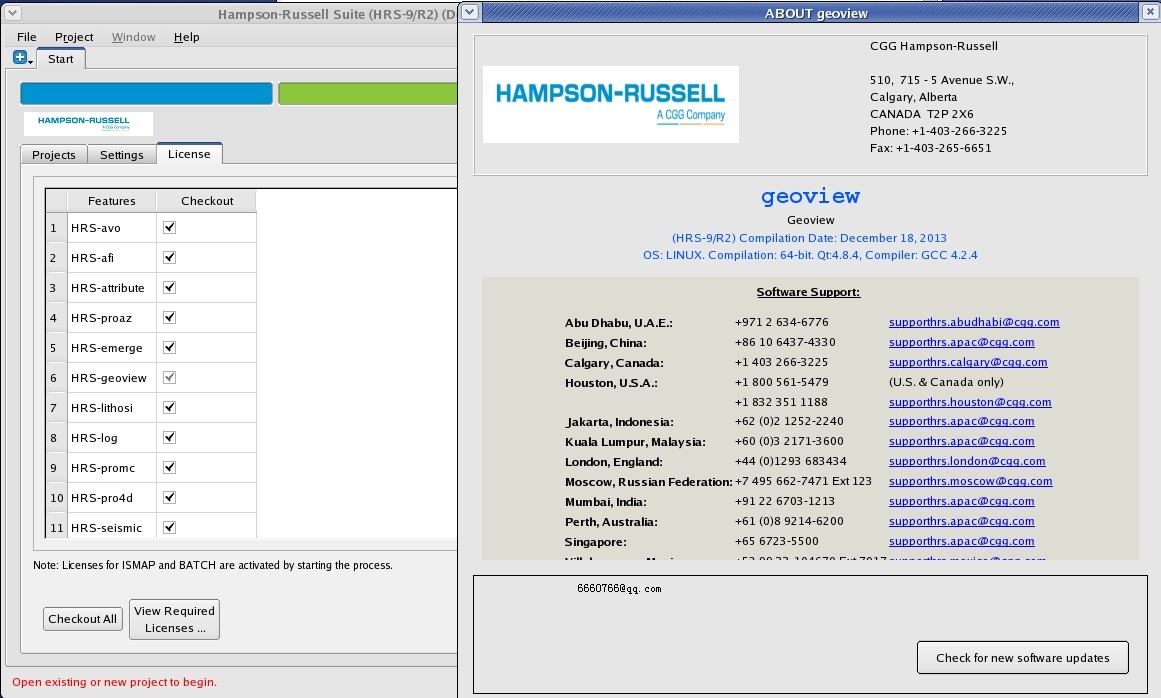This screenshot has height=698, width=1161.
Task: Open the Moscow support email link
Action: [970, 481]
